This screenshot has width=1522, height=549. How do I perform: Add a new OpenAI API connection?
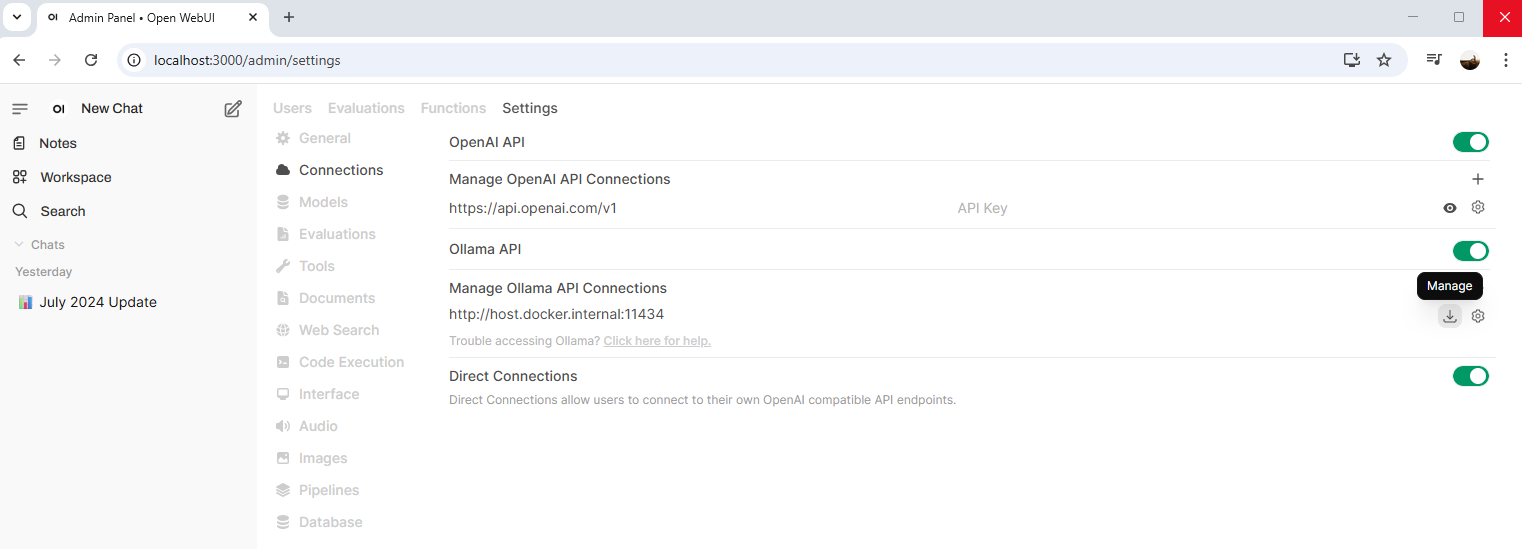pos(1478,179)
